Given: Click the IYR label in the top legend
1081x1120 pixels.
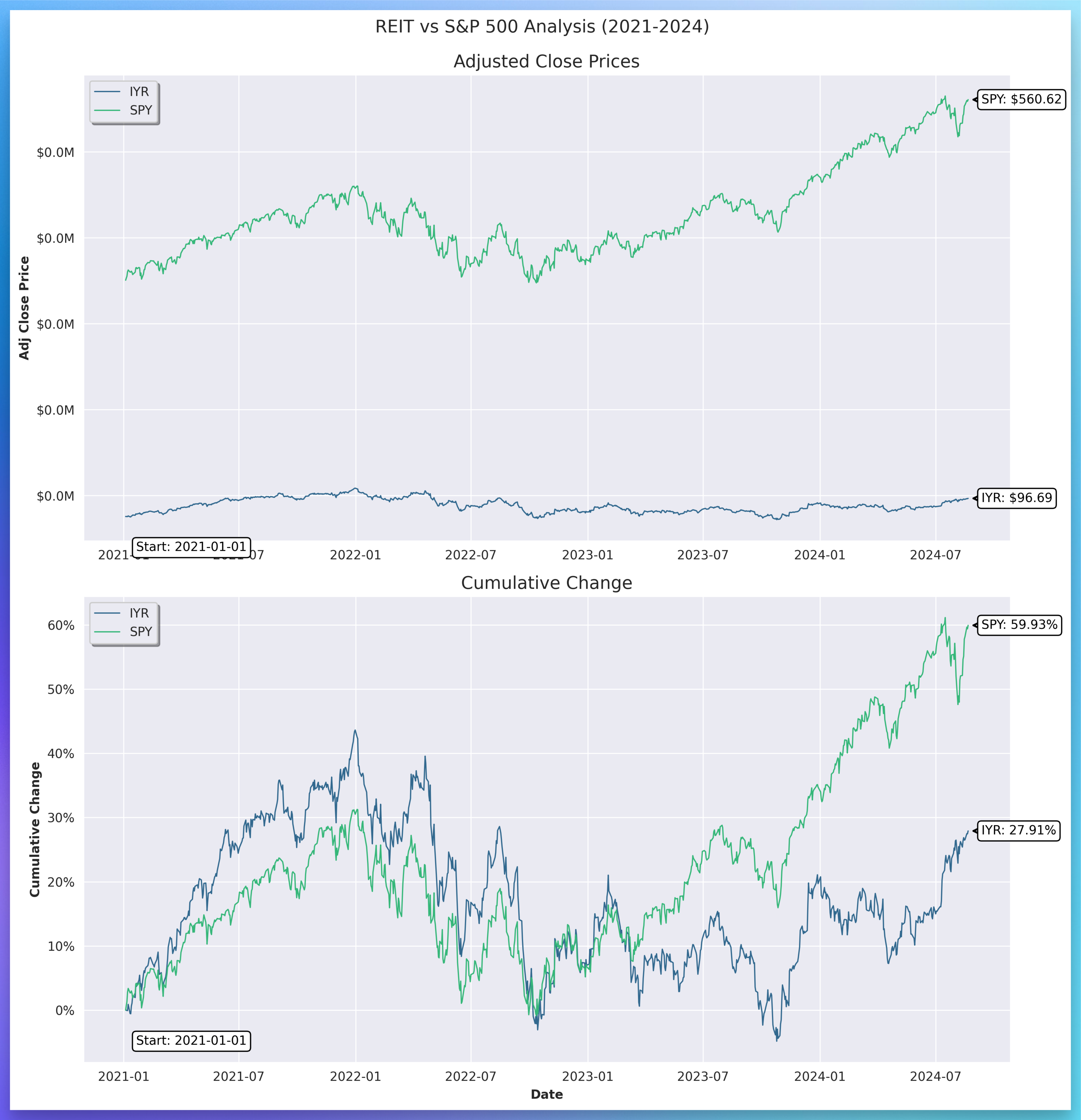Looking at the screenshot, I should [139, 92].
